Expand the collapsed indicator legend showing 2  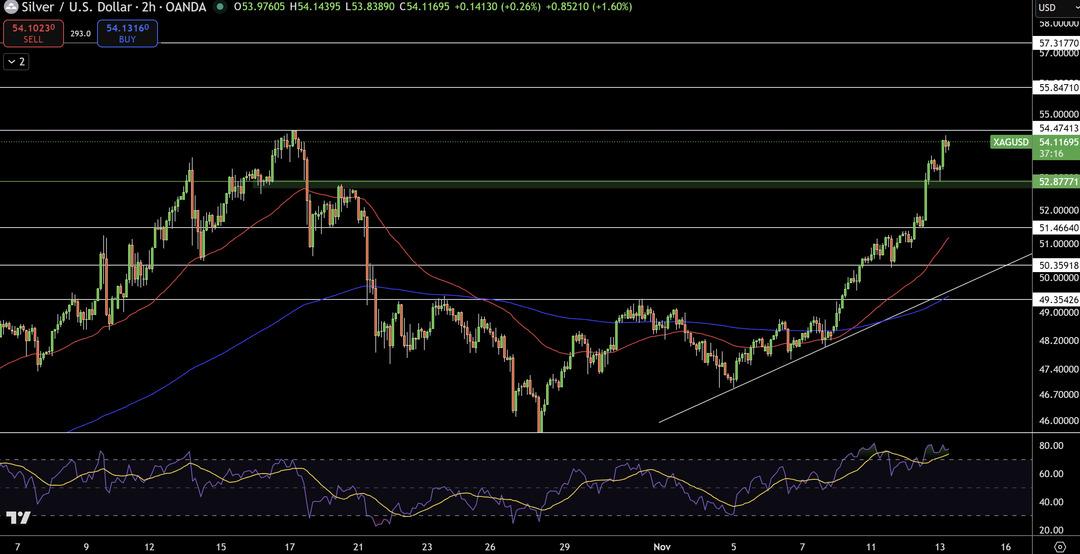[x=16, y=62]
